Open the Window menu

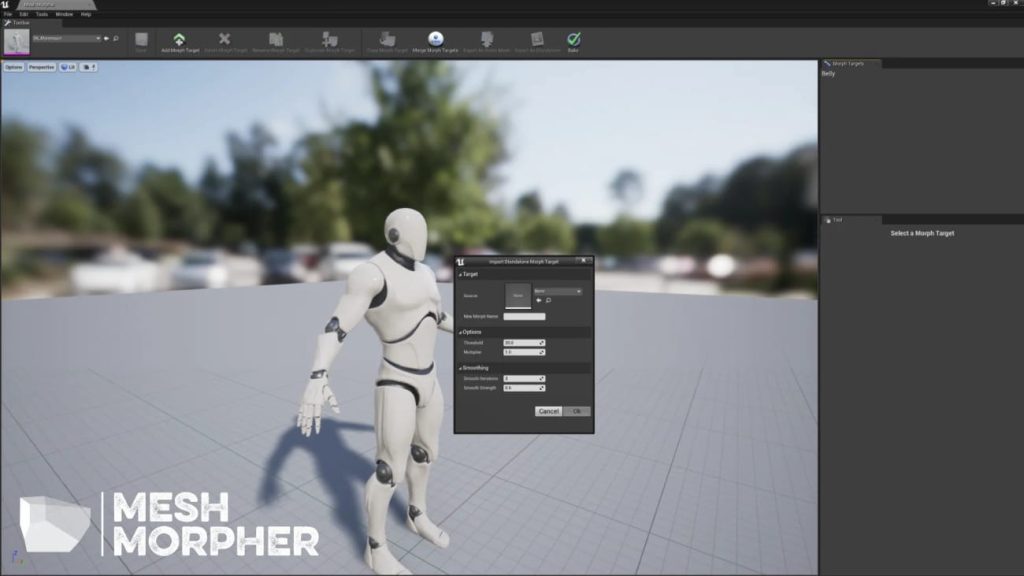(x=64, y=14)
